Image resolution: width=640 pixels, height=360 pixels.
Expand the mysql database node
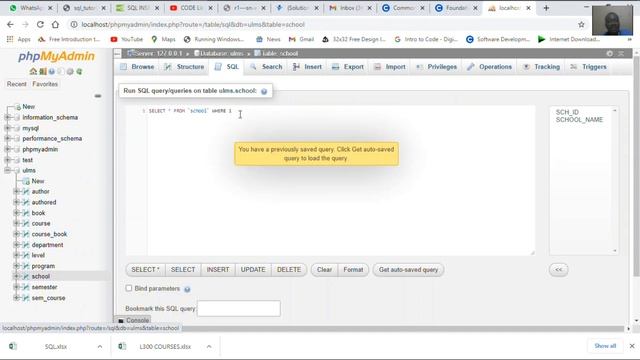(x=7, y=128)
